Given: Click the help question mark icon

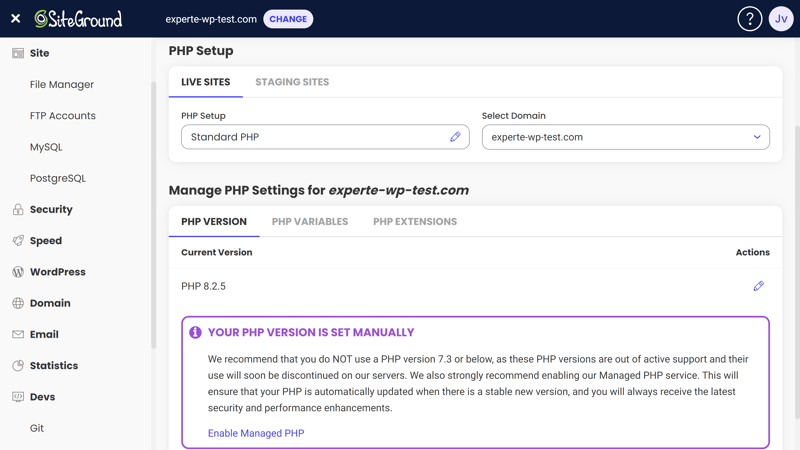Looking at the screenshot, I should [749, 19].
